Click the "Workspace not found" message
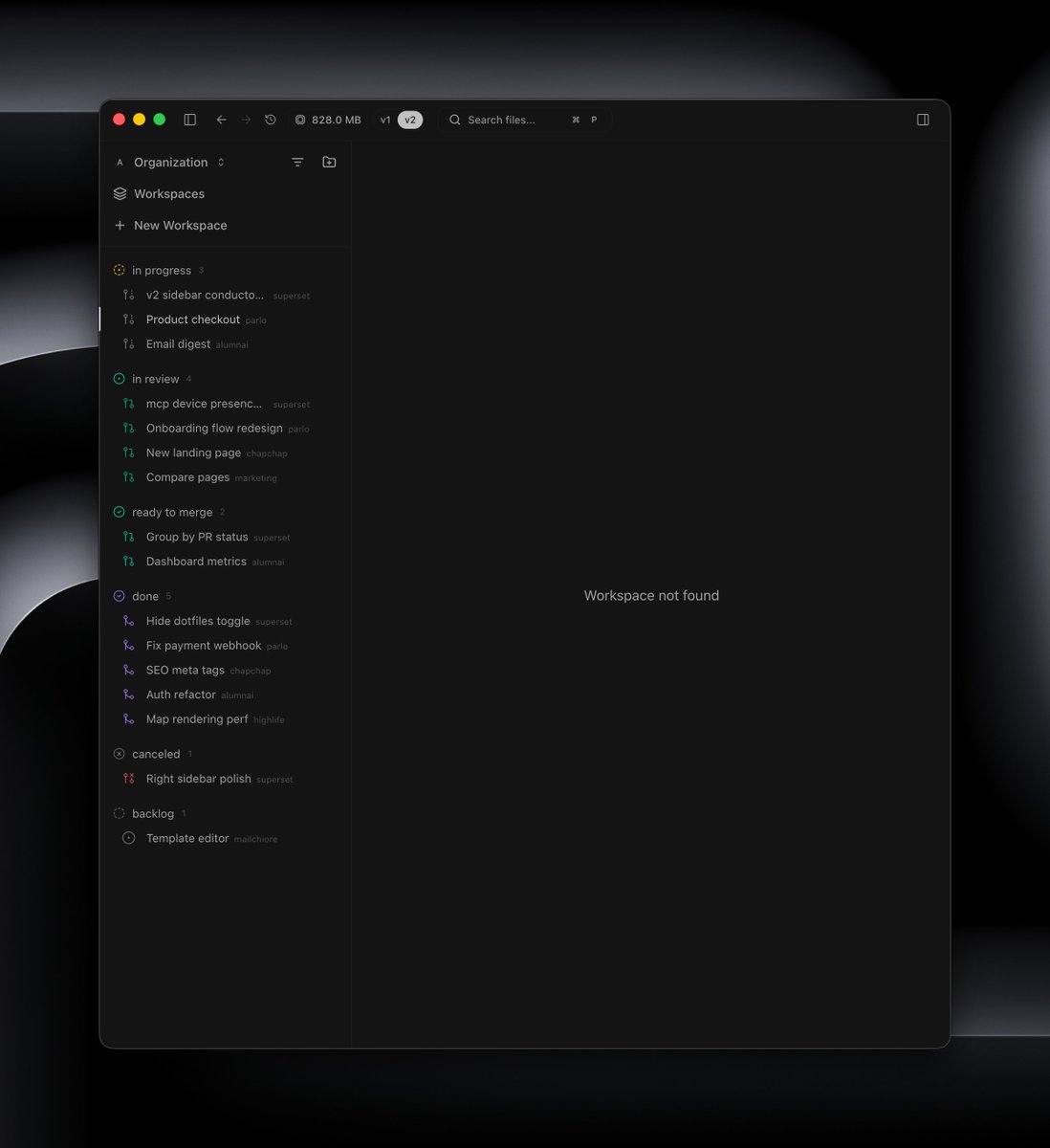Image resolution: width=1050 pixels, height=1148 pixels. click(651, 595)
